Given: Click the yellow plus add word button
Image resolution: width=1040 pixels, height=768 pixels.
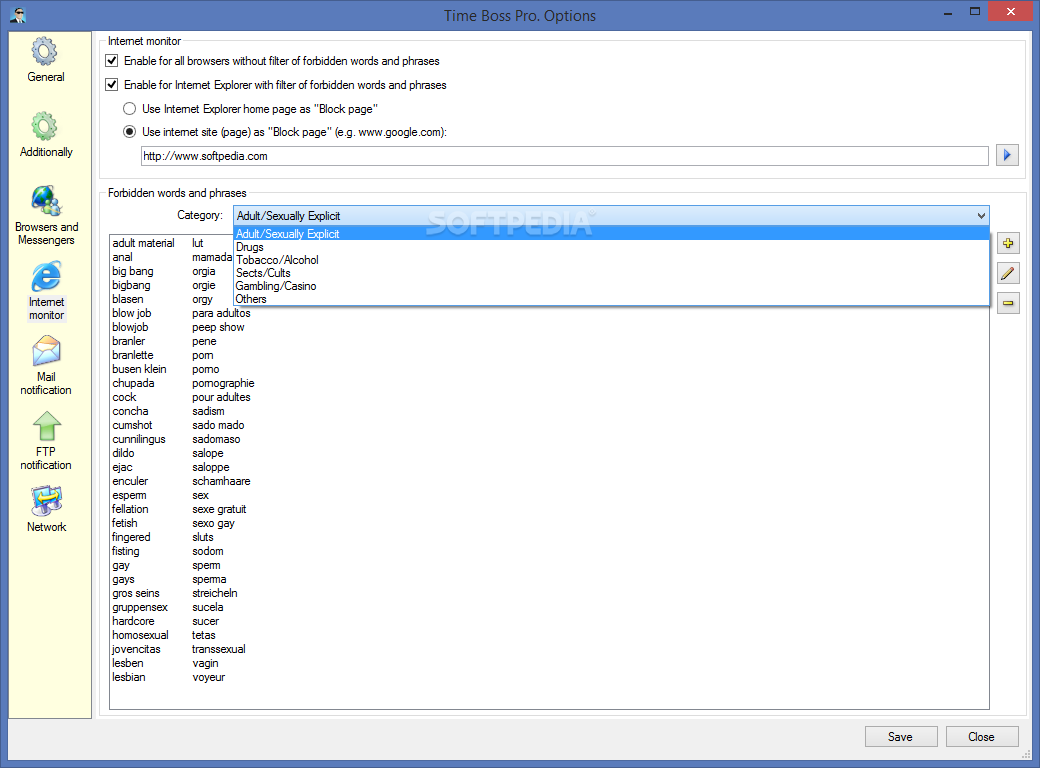Looking at the screenshot, I should 1008,243.
